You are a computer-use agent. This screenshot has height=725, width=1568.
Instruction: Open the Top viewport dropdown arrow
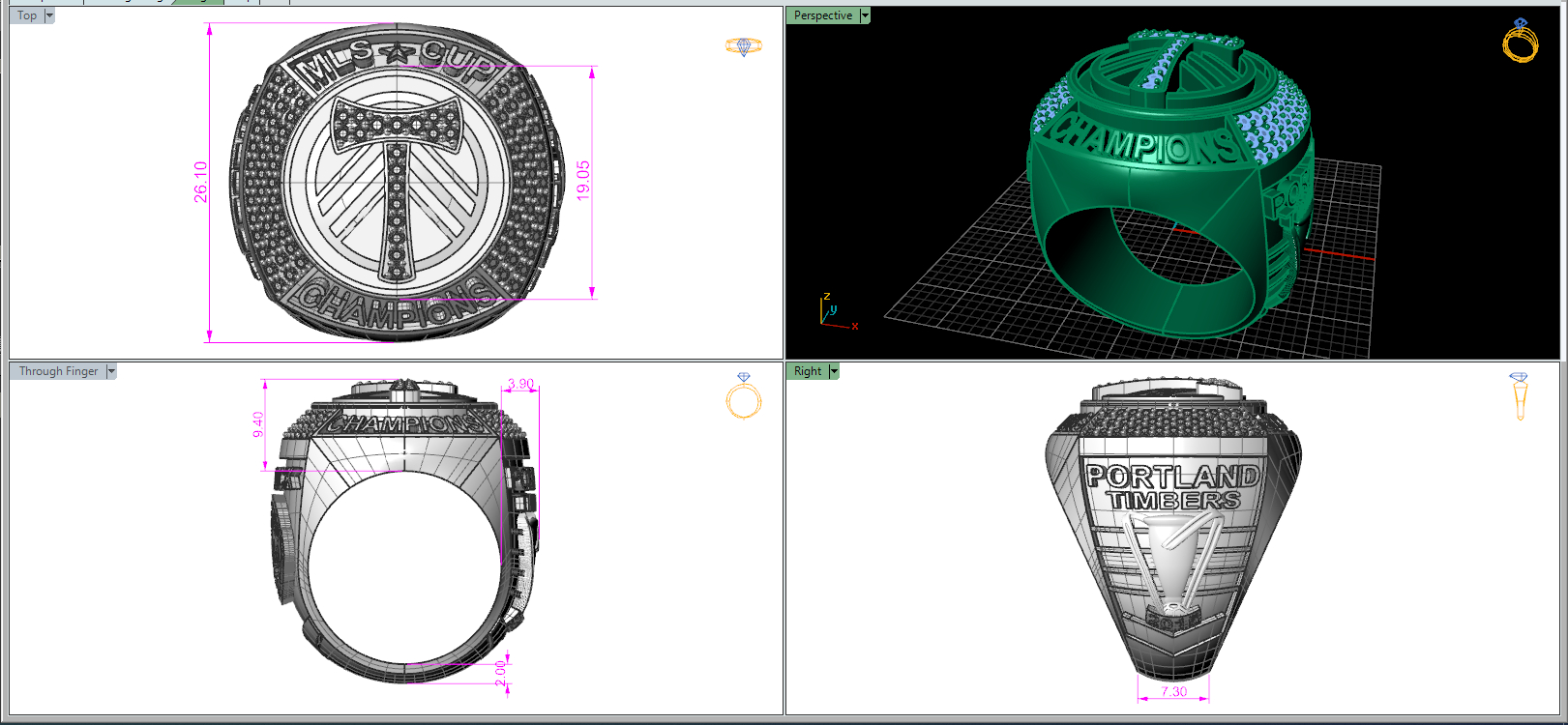49,15
